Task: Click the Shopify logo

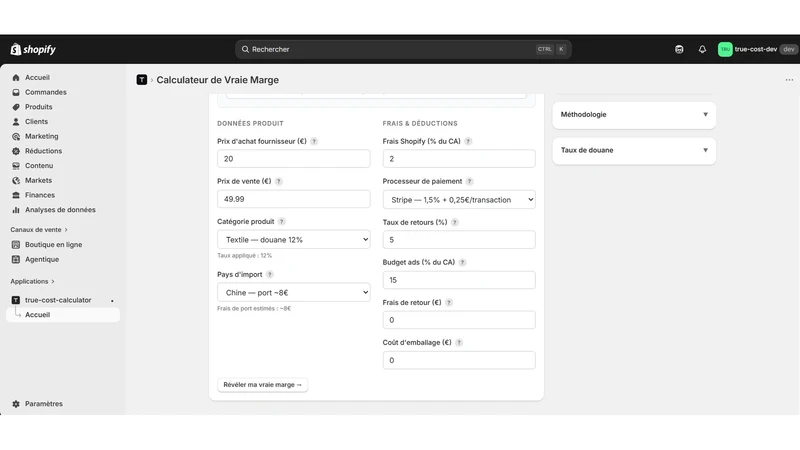Action: click(33, 49)
